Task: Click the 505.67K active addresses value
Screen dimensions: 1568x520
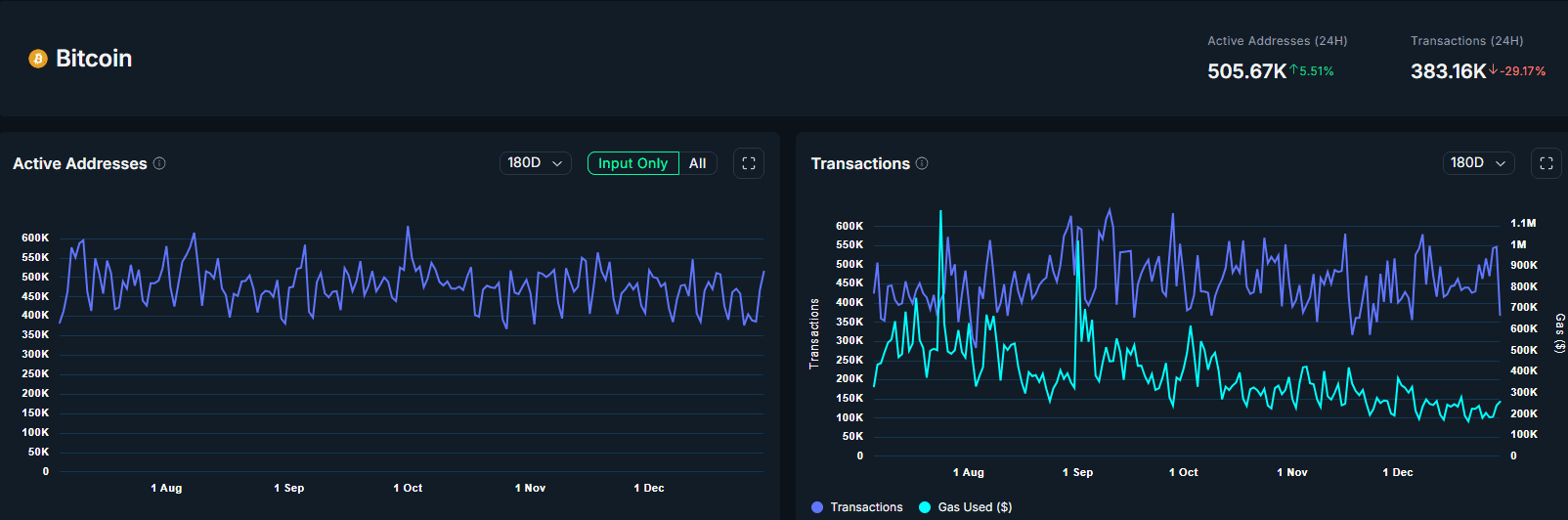Action: tap(1246, 71)
